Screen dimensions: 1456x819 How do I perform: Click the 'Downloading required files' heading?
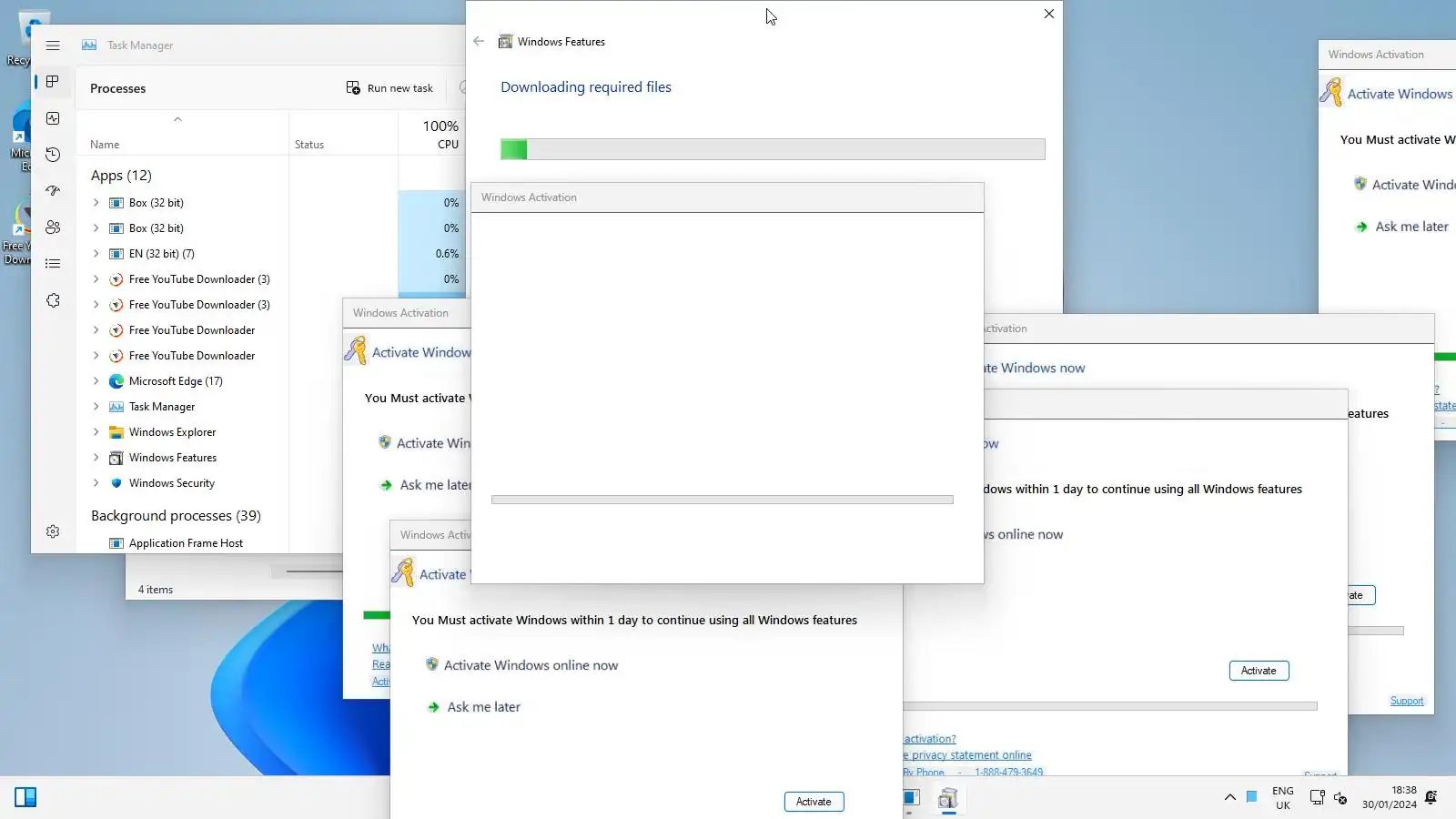tap(586, 87)
